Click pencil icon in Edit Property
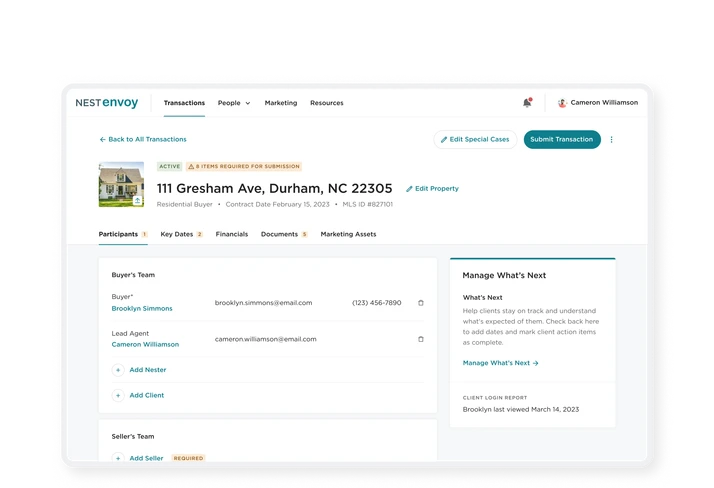 tap(409, 188)
